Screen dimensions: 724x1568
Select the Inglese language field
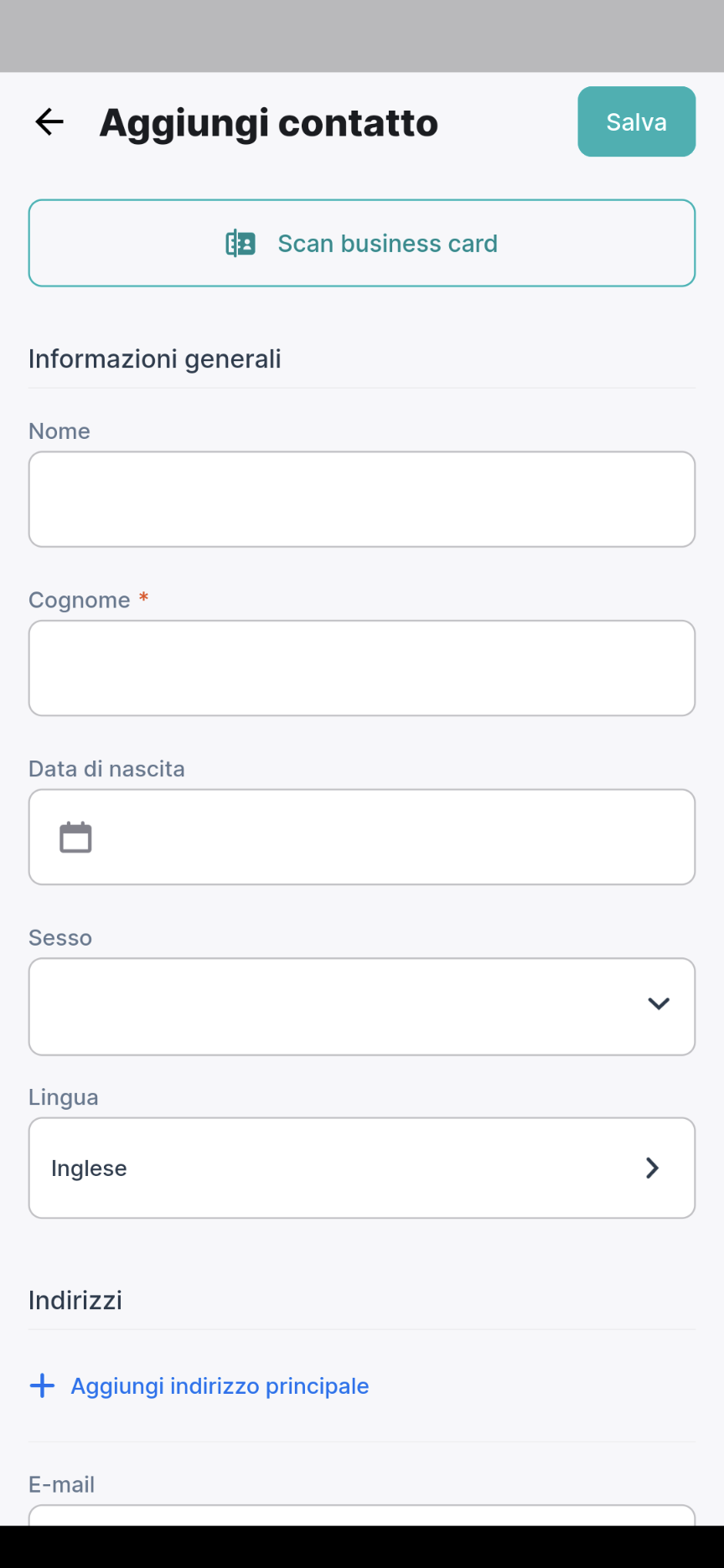coord(362,1168)
